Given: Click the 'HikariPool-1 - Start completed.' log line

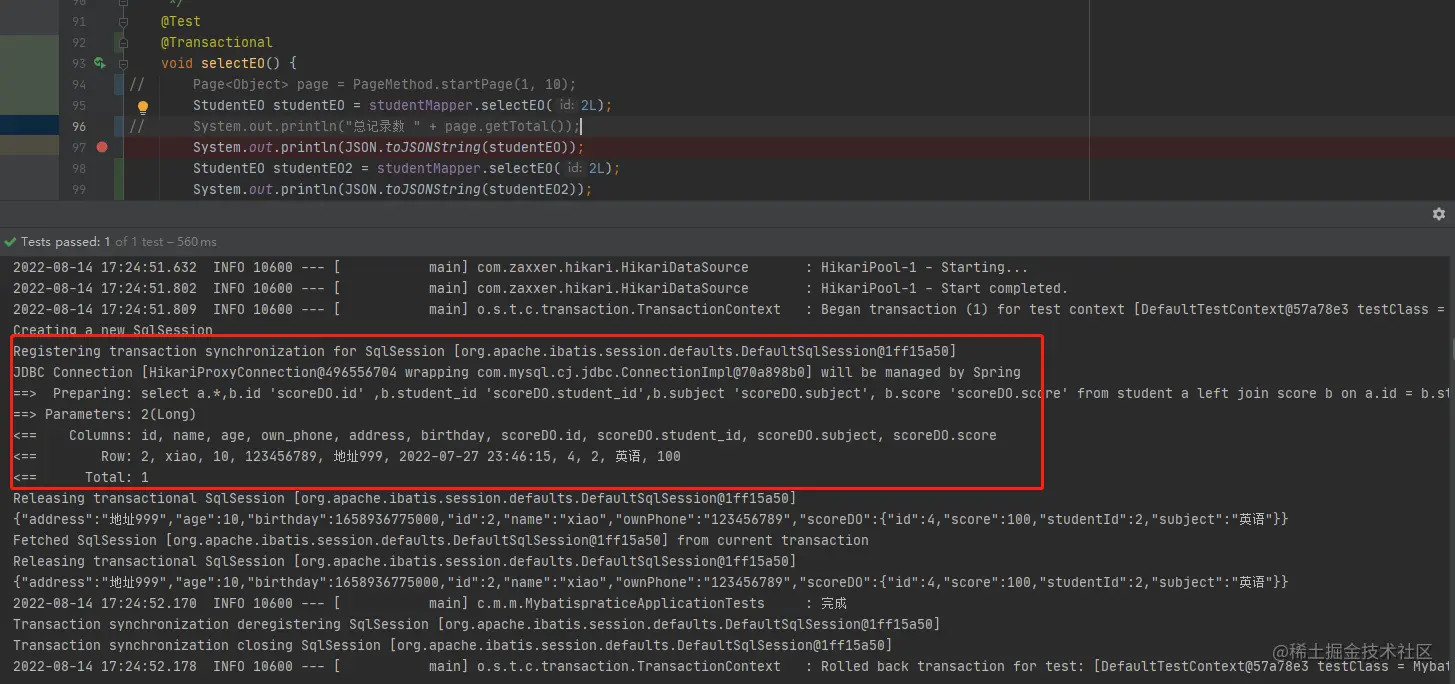Looking at the screenshot, I should pos(540,288).
